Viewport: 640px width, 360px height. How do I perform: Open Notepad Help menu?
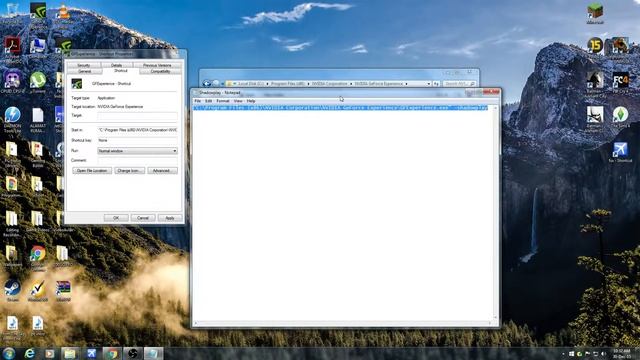[x=251, y=101]
